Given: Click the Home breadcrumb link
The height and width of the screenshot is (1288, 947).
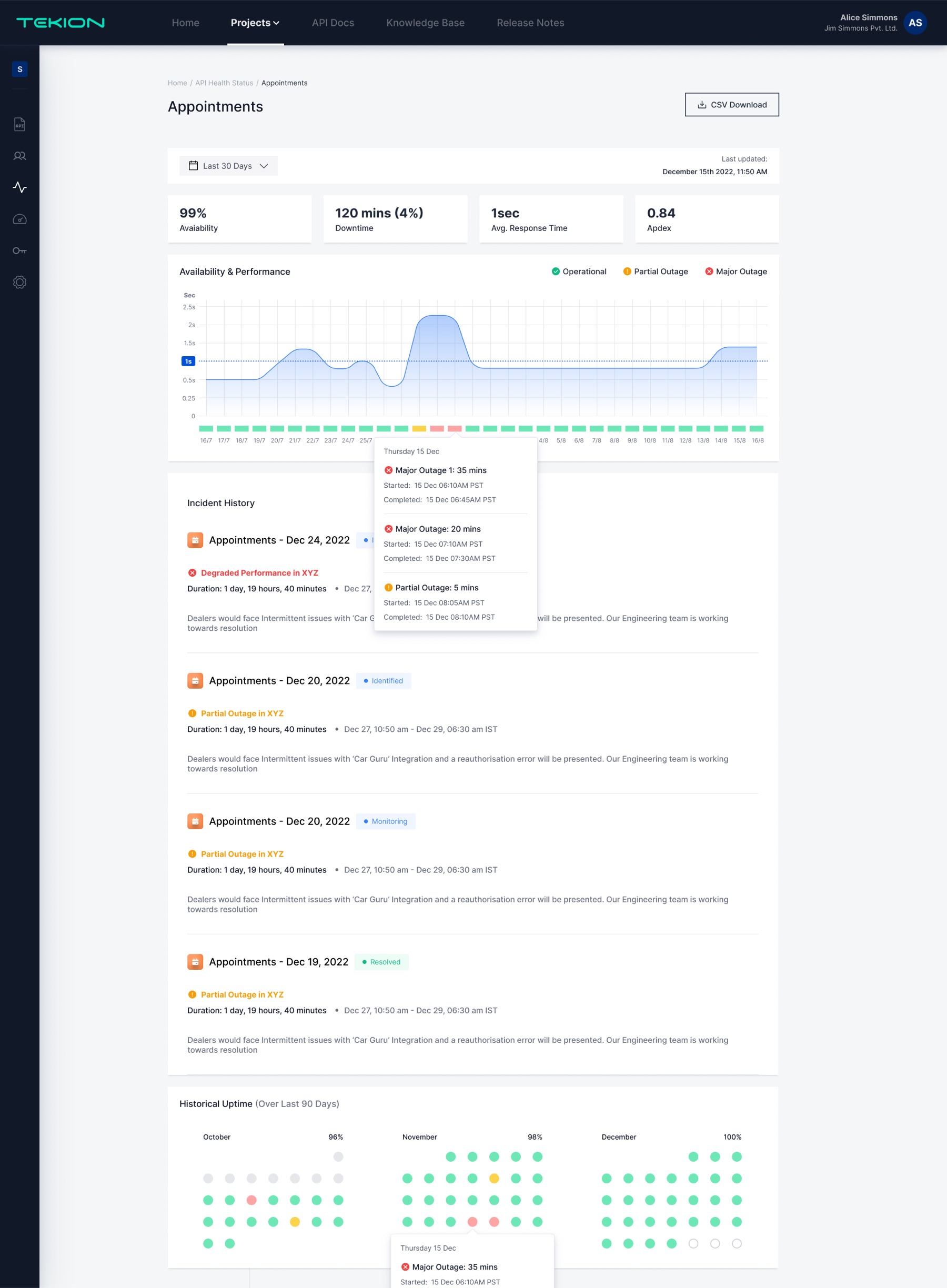Looking at the screenshot, I should (x=177, y=83).
